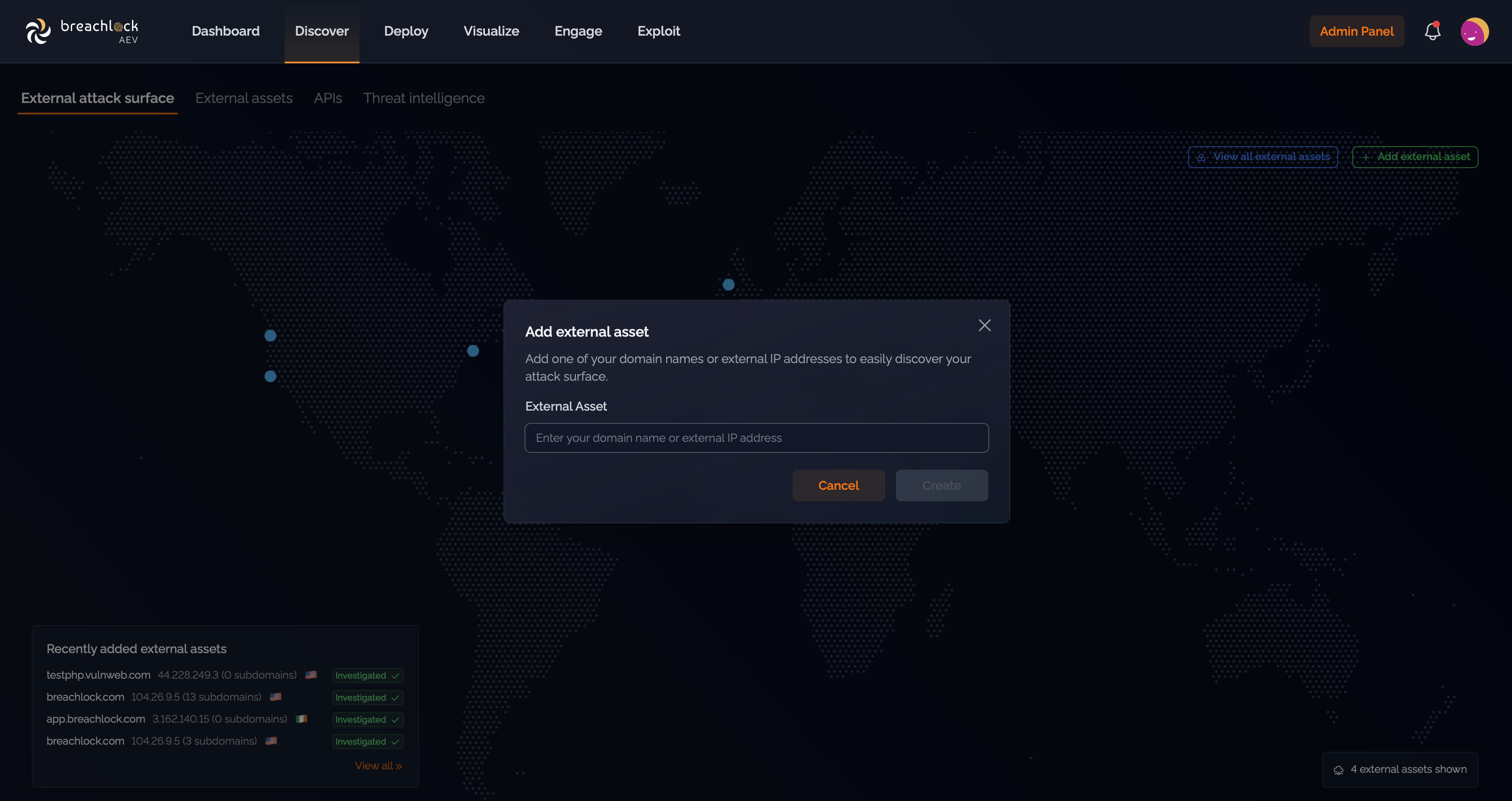
Task: Open the Discover menu
Action: point(322,31)
